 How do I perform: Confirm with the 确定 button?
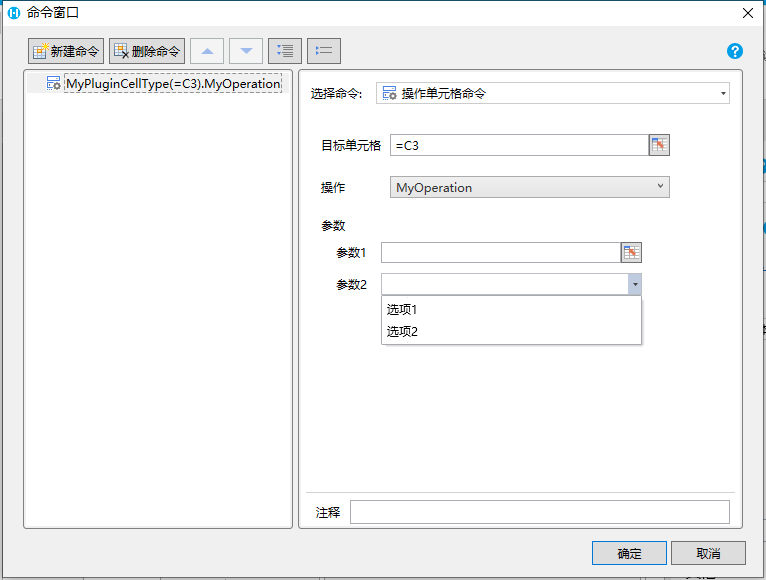[629, 553]
